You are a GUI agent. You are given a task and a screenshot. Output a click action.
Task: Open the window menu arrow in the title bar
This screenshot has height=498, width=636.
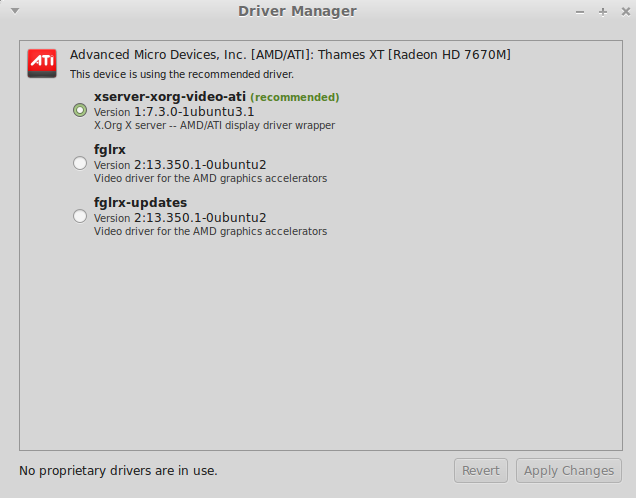click(15, 11)
